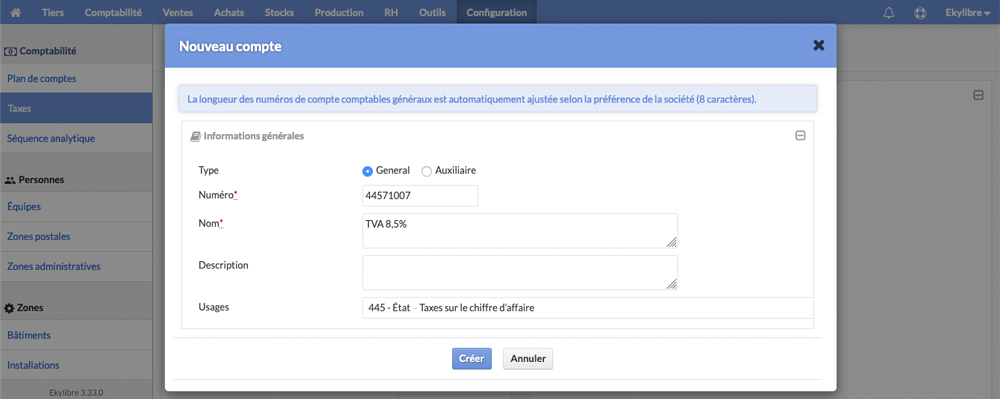The height and width of the screenshot is (399, 1000).
Task: Go to the home icon in navbar
Action: coord(15,12)
